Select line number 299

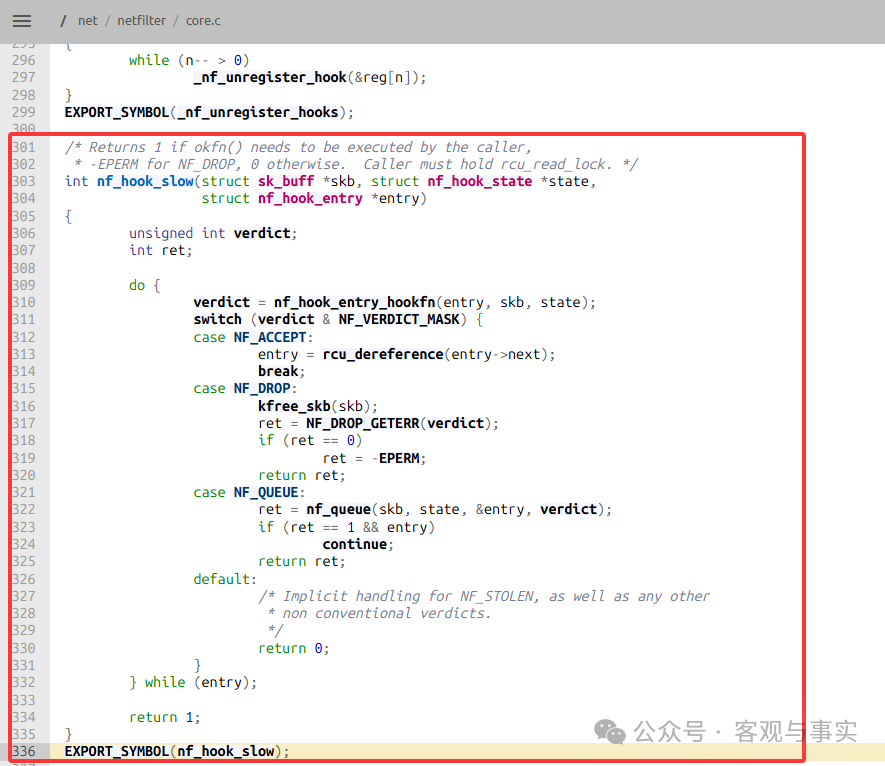point(24,112)
